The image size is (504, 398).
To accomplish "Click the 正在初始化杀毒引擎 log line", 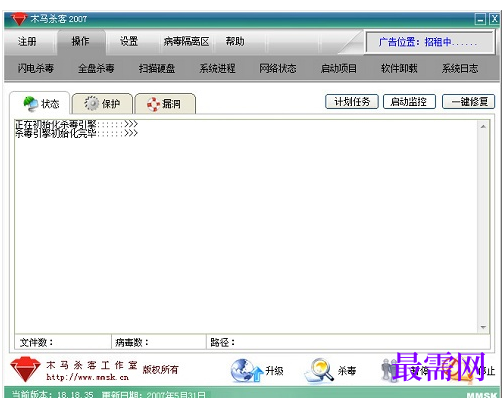I will tap(76, 124).
